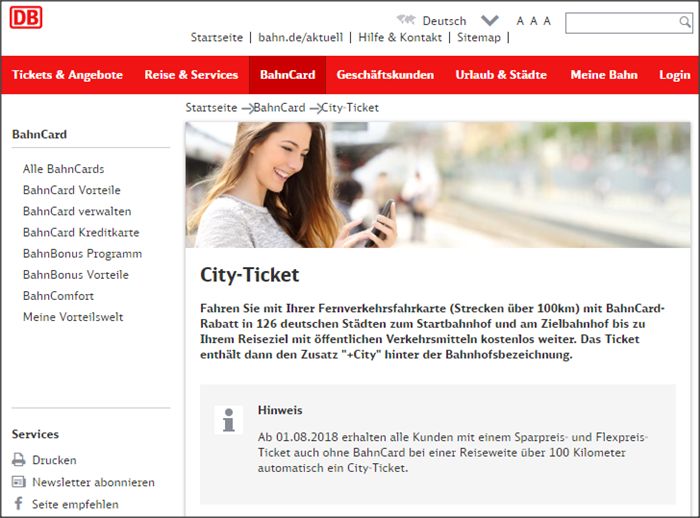Open Alle BahnCards in the sidebar

coord(63,169)
